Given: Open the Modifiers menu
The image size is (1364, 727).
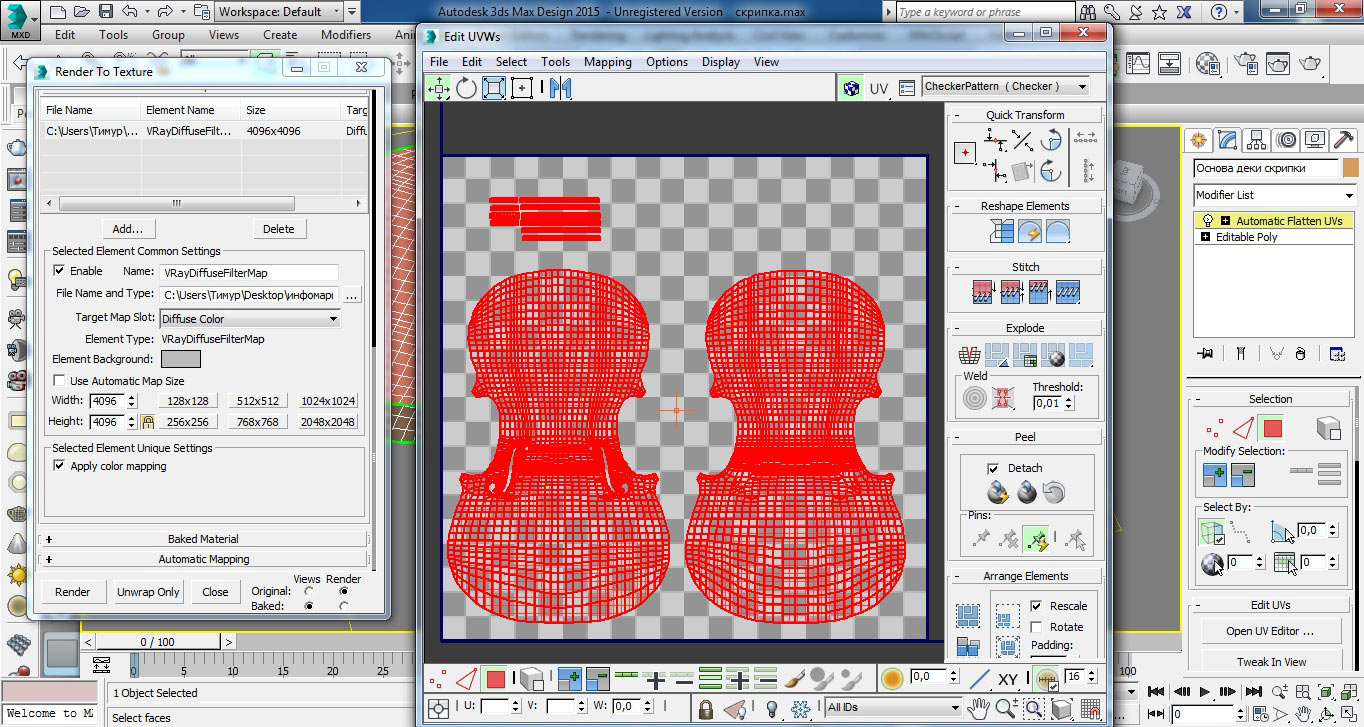Looking at the screenshot, I should pyautogui.click(x=345, y=34).
